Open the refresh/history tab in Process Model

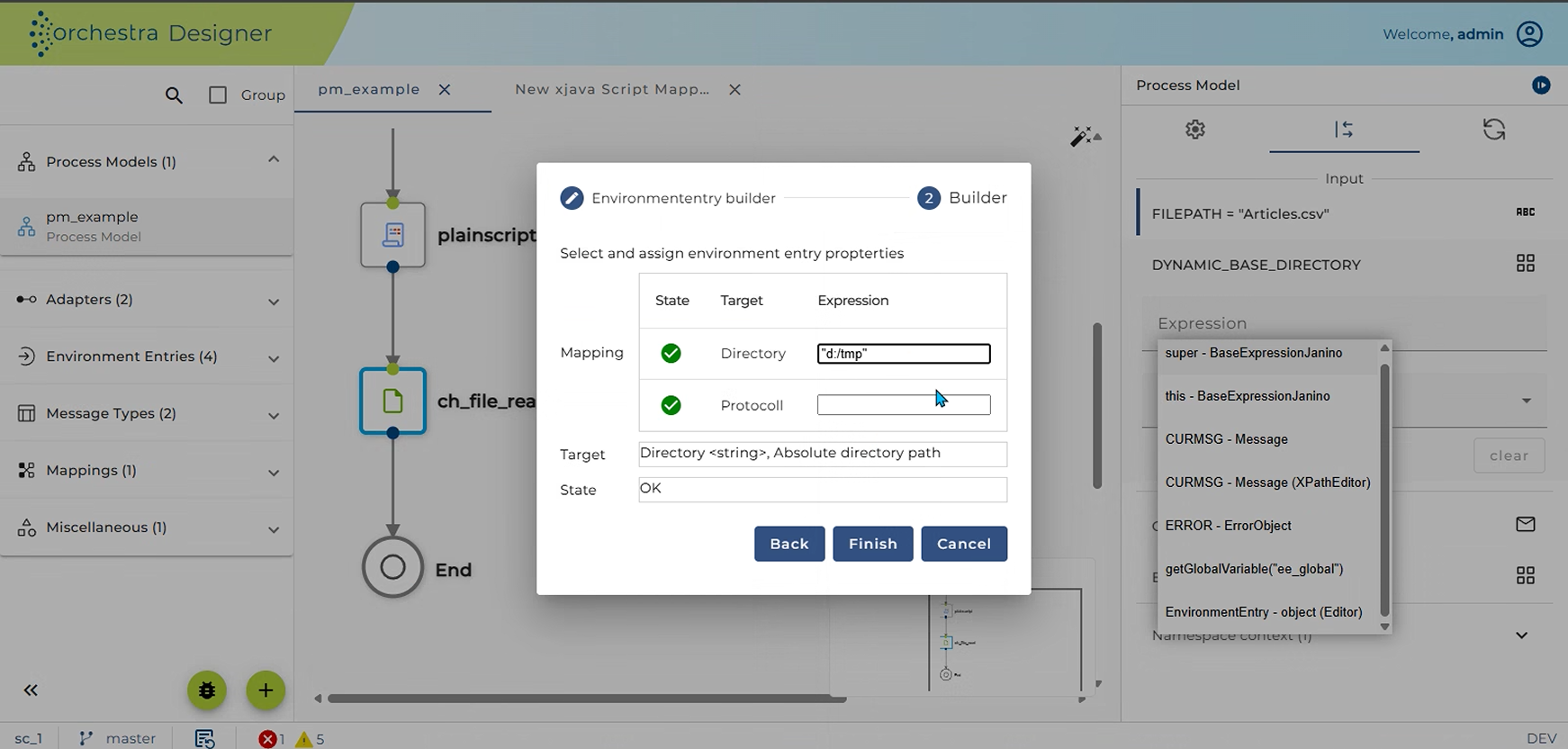(x=1494, y=130)
